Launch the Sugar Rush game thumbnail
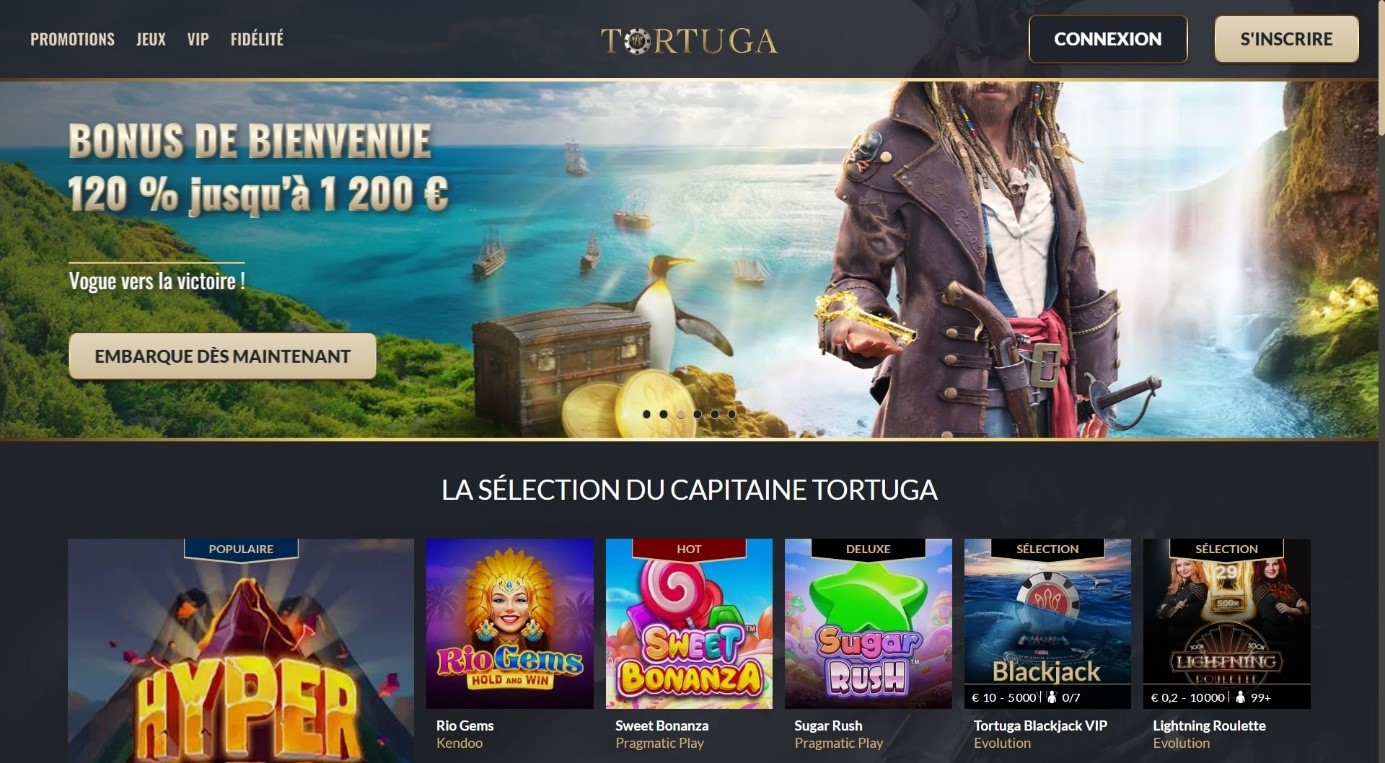Image resolution: width=1385 pixels, height=763 pixels. pyautogui.click(x=868, y=624)
